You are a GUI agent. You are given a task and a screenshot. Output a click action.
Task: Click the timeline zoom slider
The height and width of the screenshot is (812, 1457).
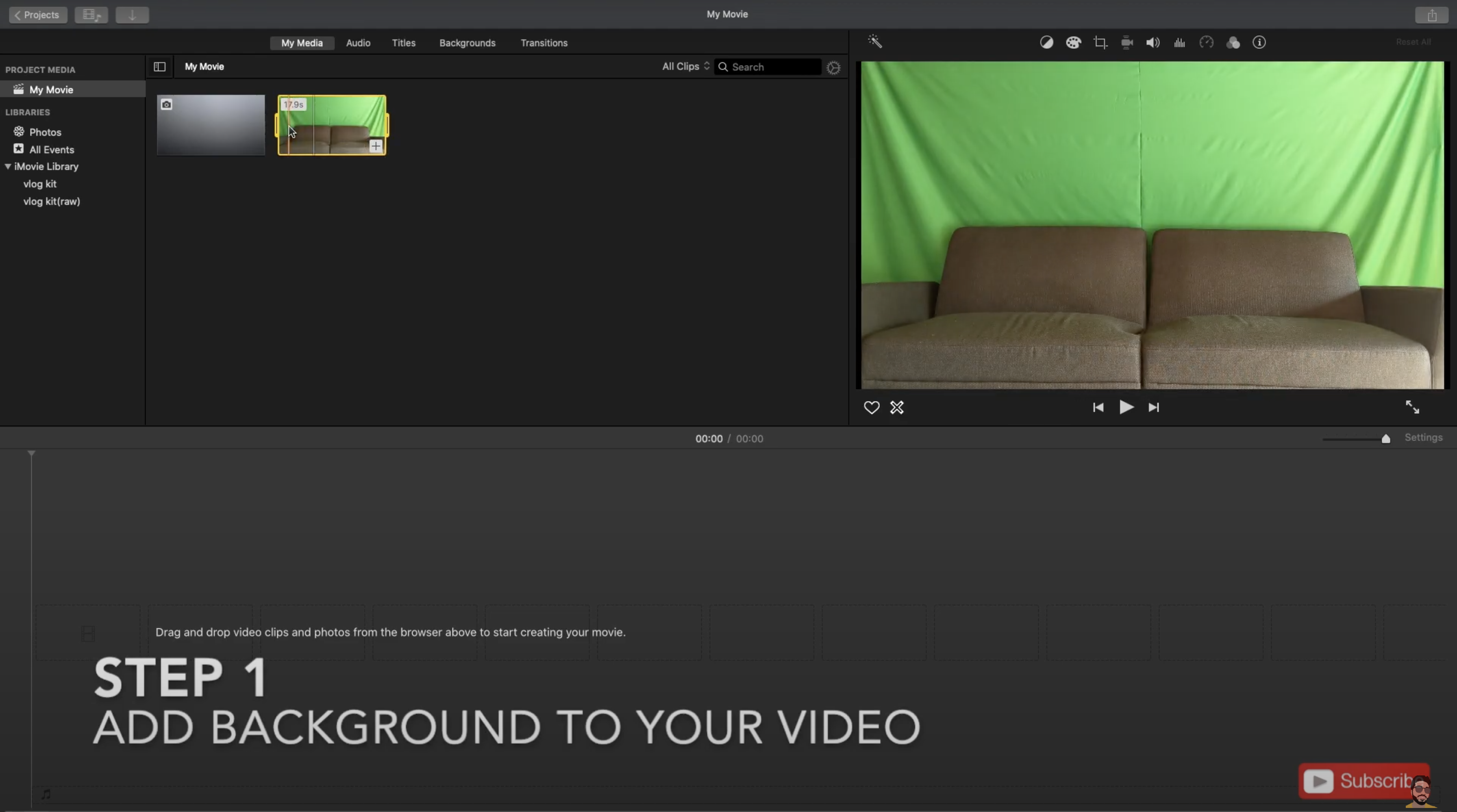pyautogui.click(x=1385, y=439)
